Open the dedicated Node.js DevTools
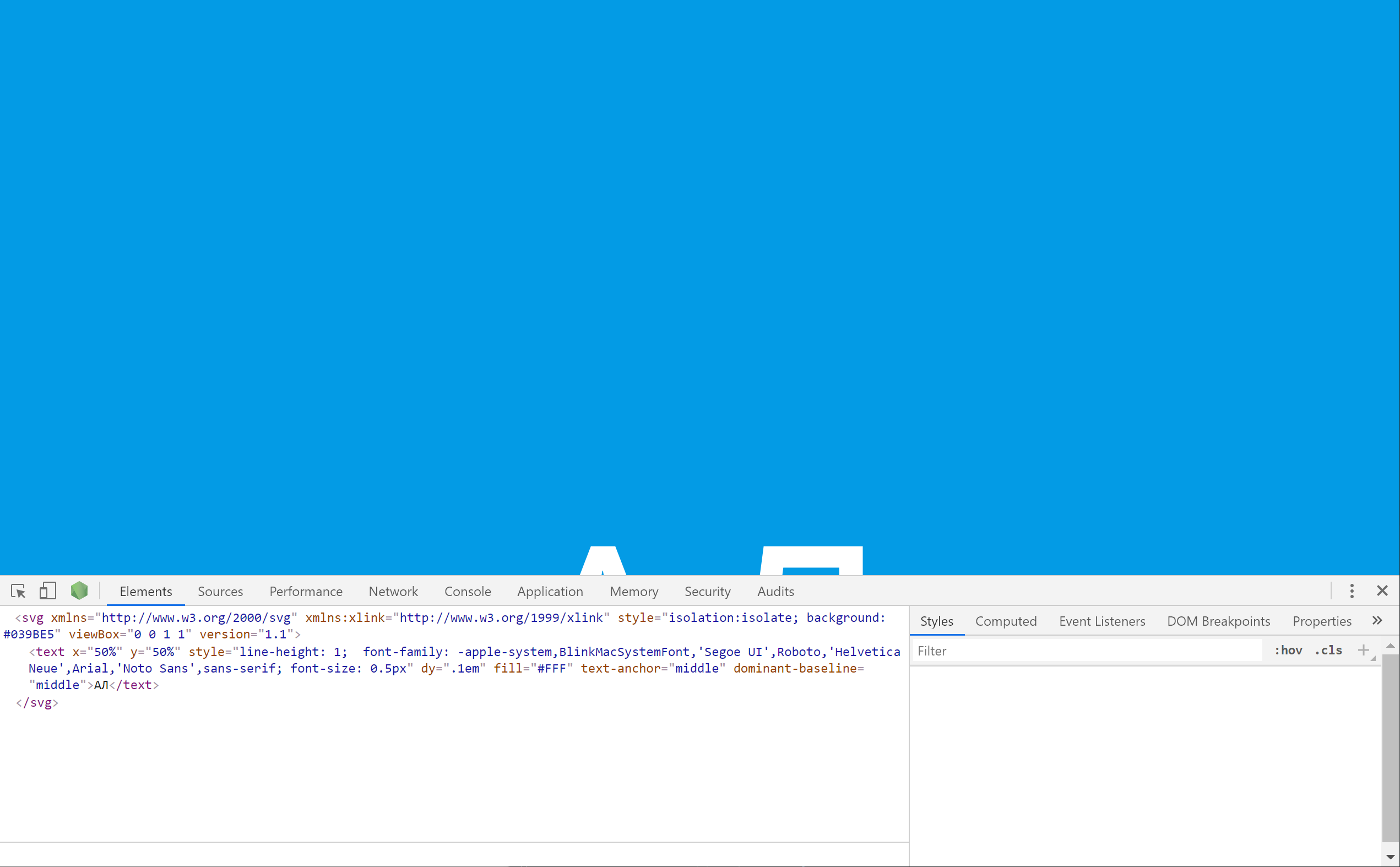The height and width of the screenshot is (867, 1400). point(79,590)
